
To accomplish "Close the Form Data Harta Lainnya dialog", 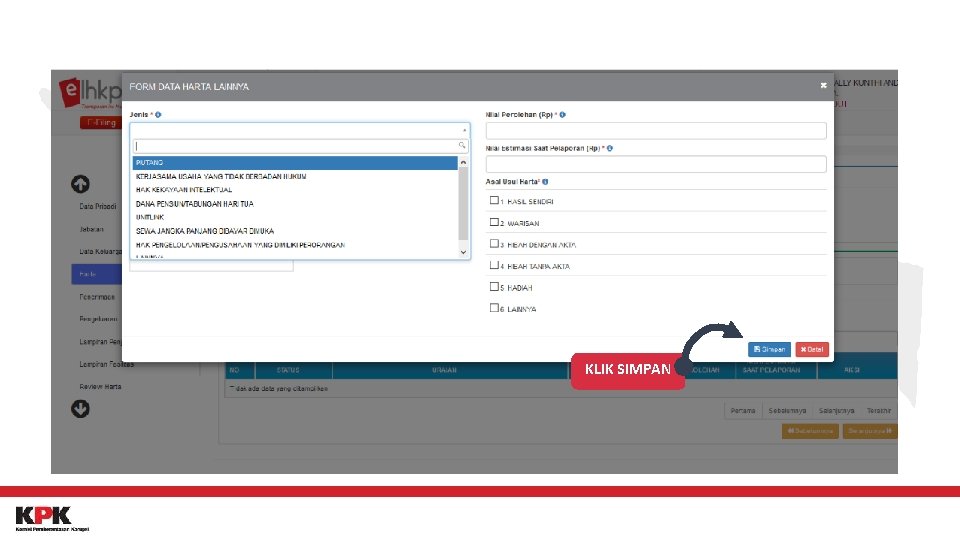I will point(823,86).
